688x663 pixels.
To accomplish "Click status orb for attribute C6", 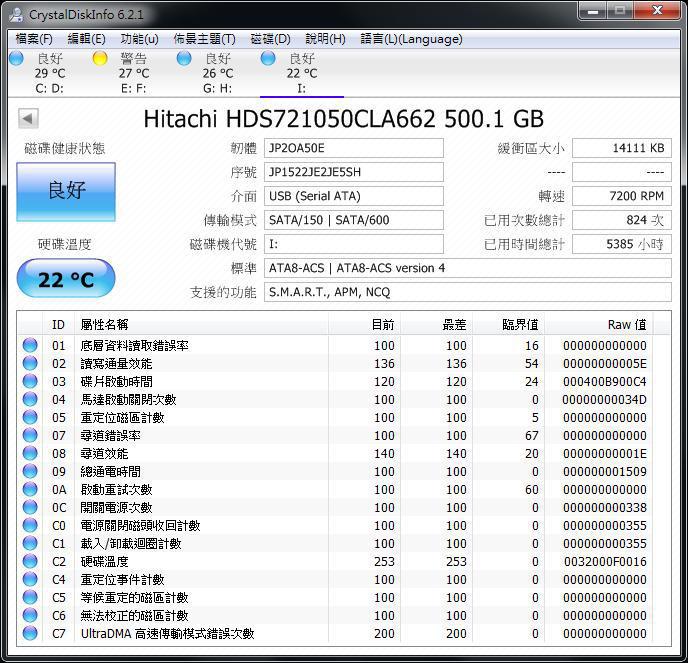I will coord(30,615).
